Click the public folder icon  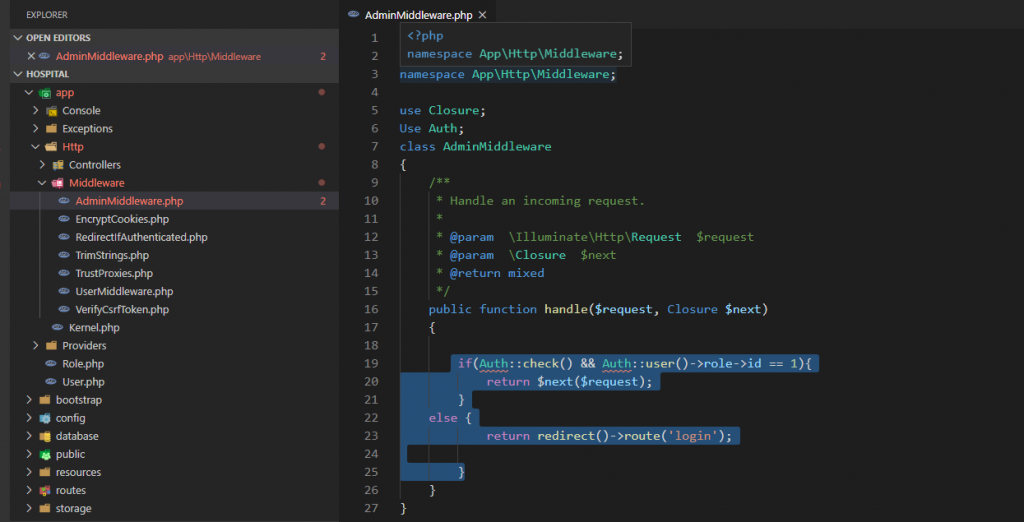pyautogui.click(x=45, y=454)
